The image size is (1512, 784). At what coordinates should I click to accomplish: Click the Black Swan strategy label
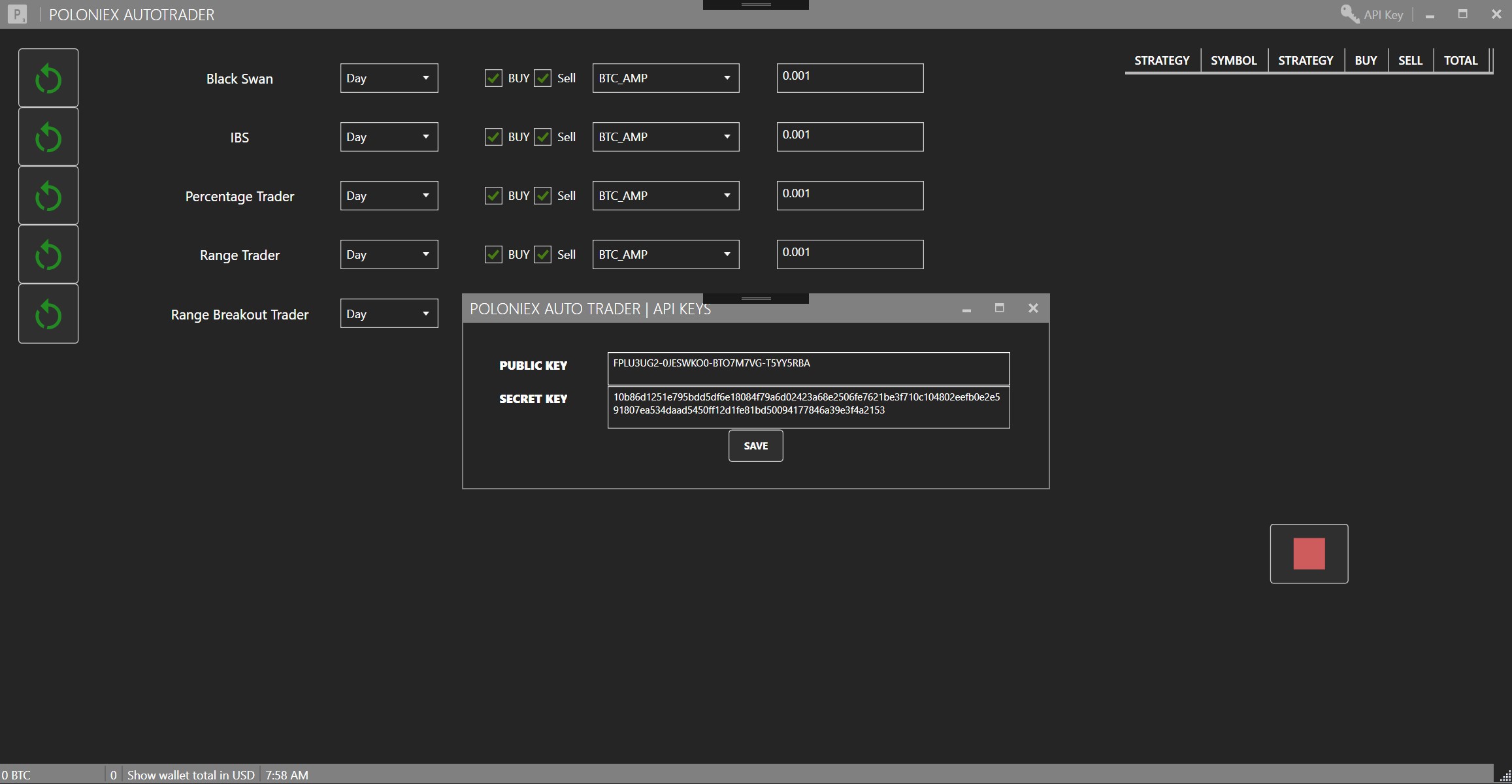[239, 78]
